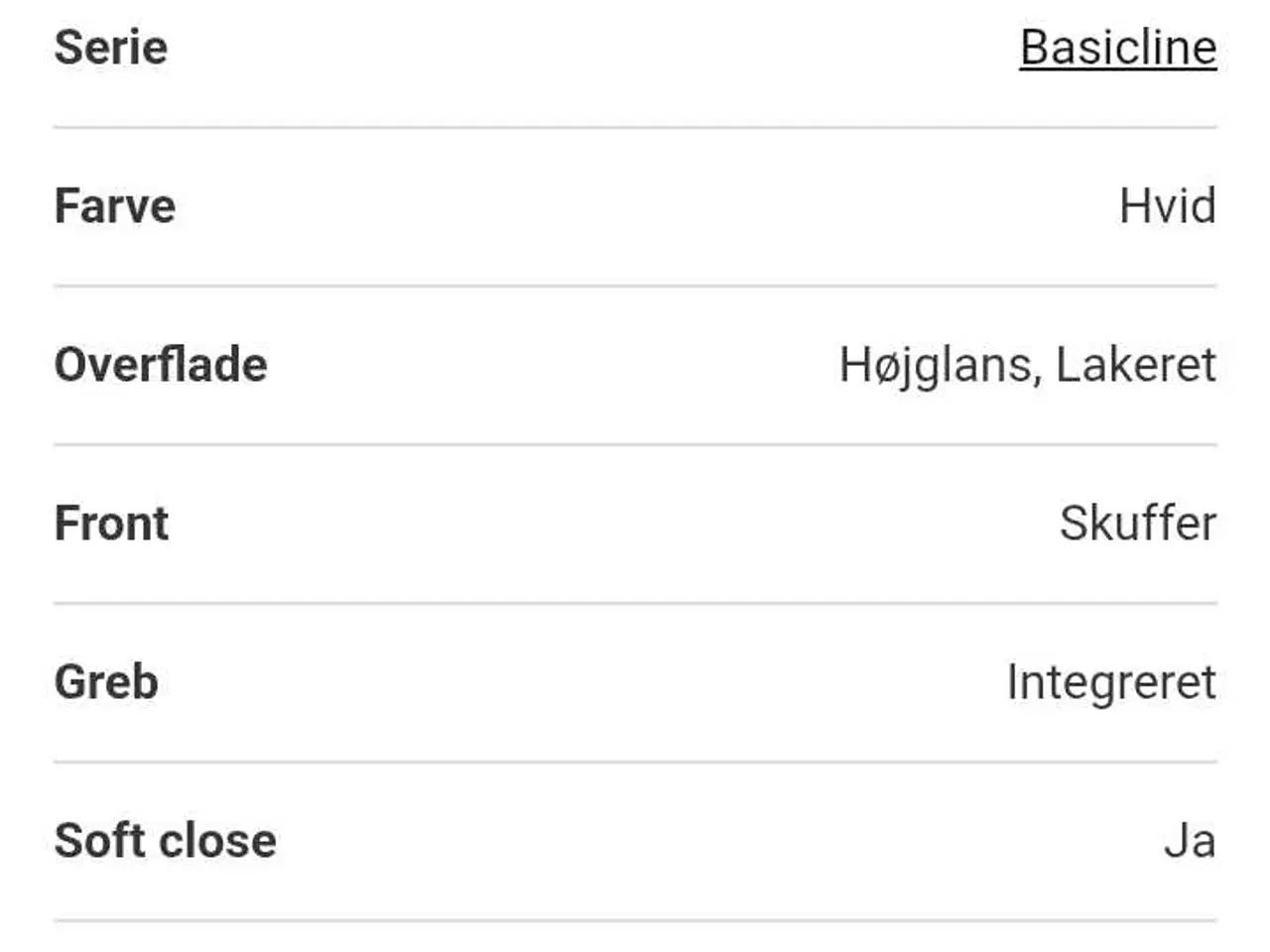Click the word Lakeret
This screenshot has height=952, width=1270.
(x=1135, y=365)
